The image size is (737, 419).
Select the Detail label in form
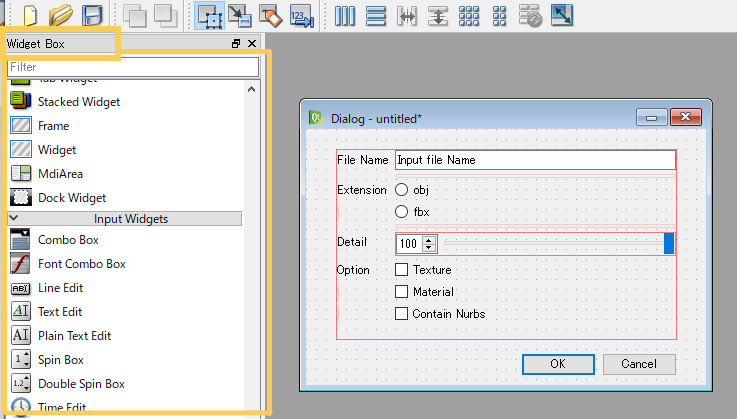352,242
